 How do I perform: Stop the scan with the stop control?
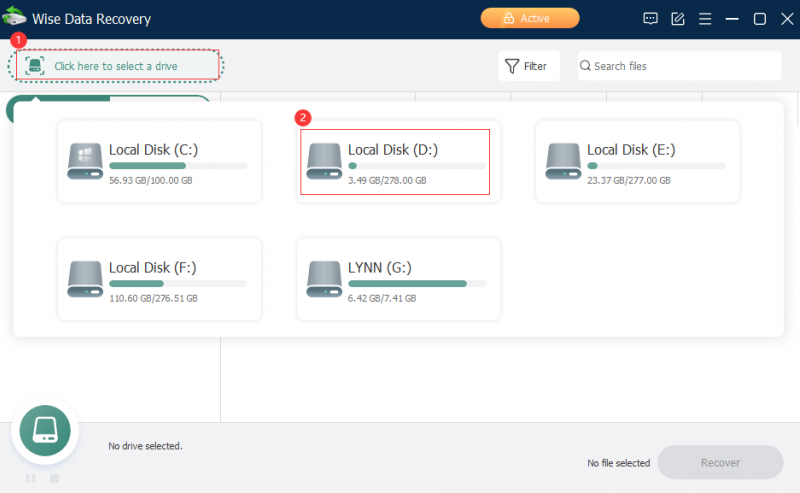55,478
